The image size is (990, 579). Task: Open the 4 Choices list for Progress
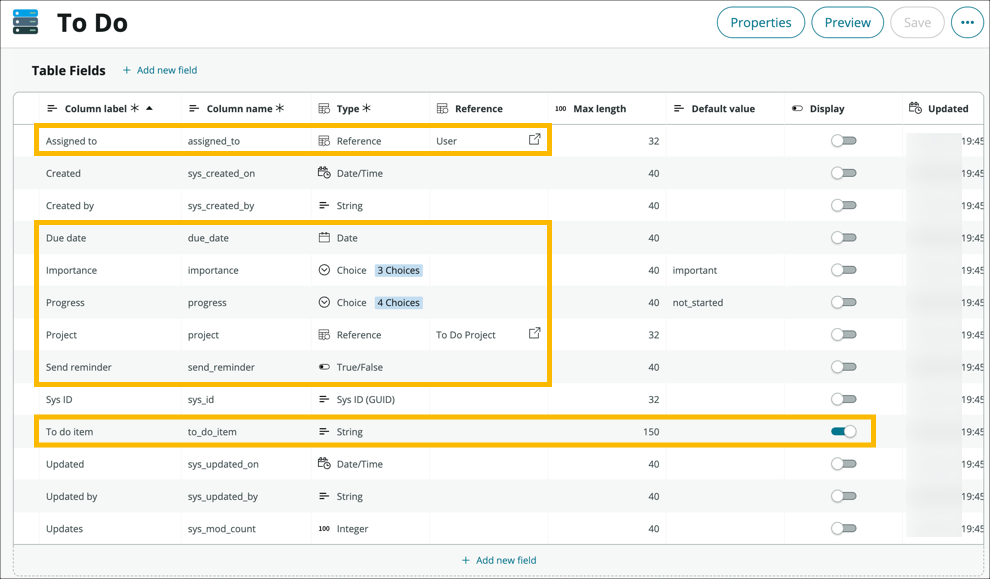point(398,302)
